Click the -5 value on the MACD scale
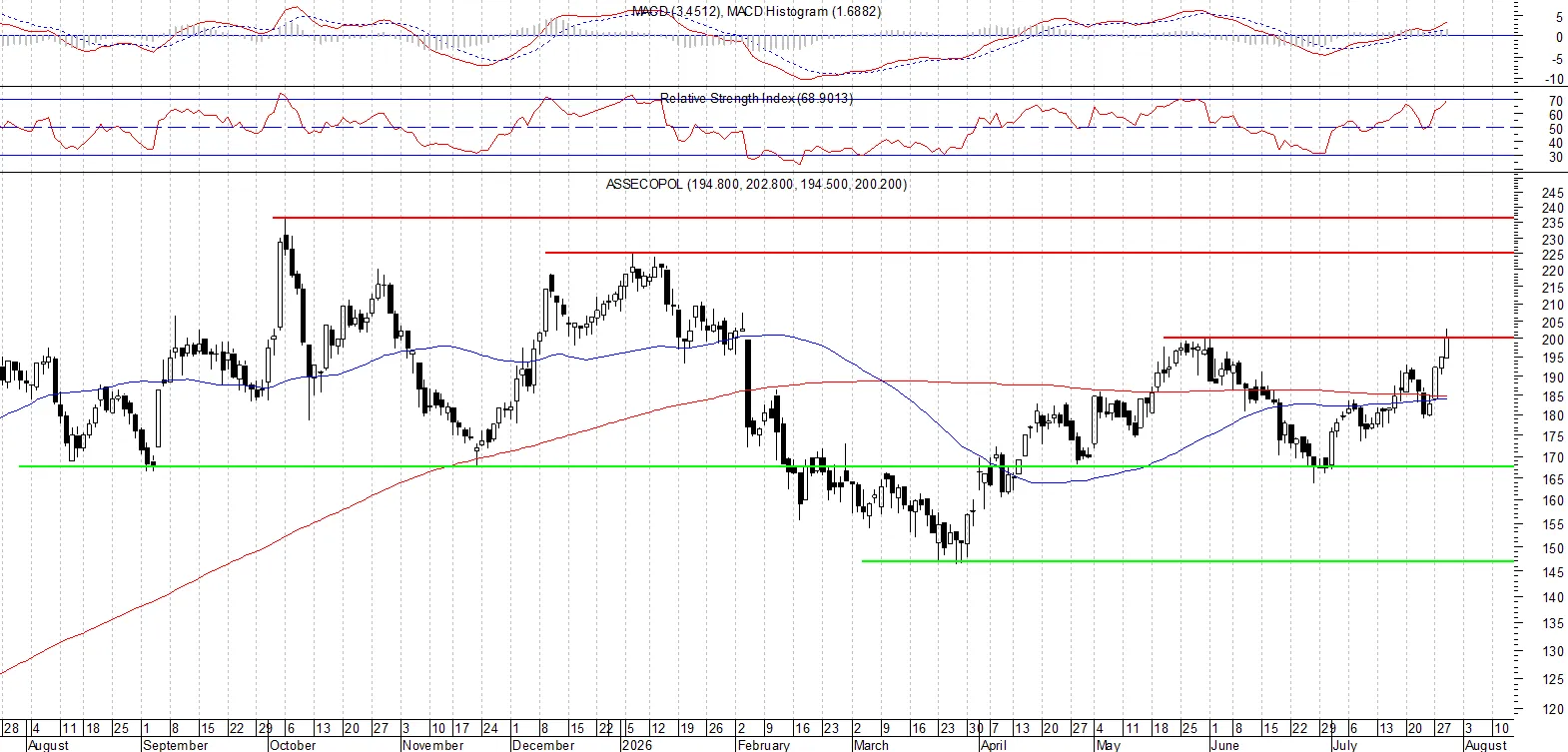 click(x=1557, y=59)
